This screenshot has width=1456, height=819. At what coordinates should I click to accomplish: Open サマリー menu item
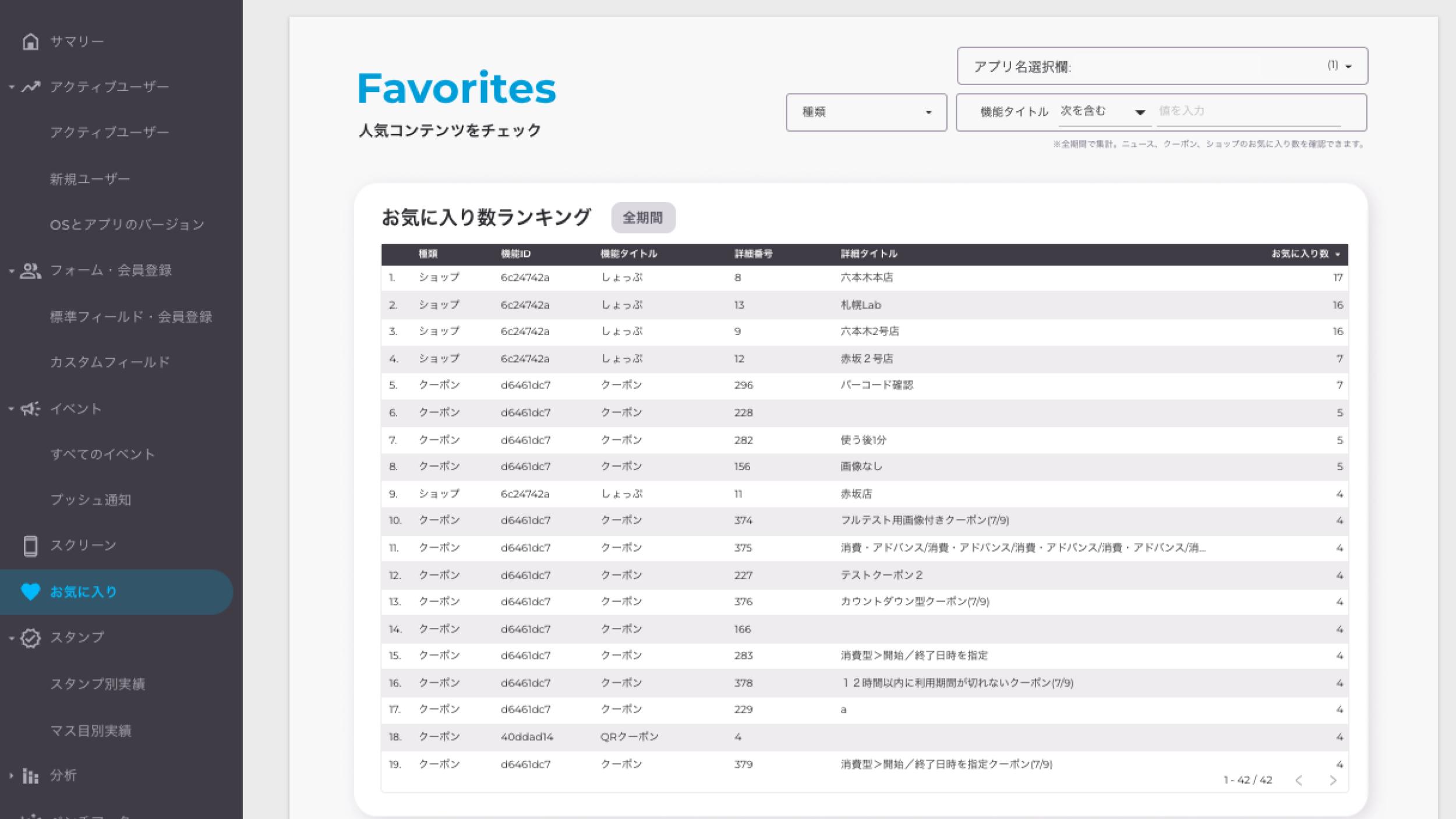pyautogui.click(x=77, y=41)
